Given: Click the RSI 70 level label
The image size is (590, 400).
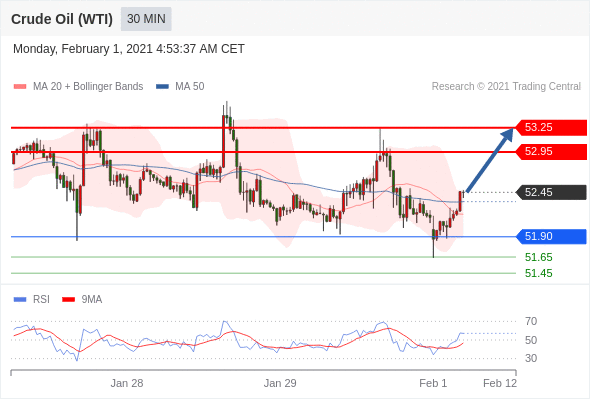Looking at the screenshot, I should [x=531, y=321].
